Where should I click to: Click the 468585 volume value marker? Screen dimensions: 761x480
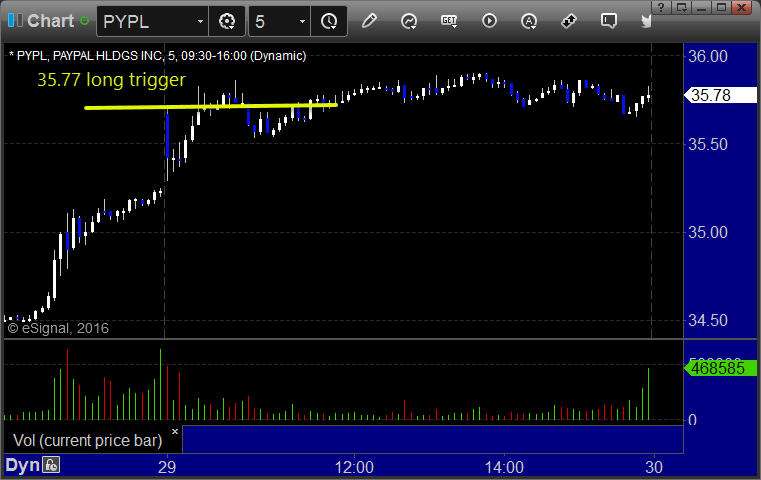tap(721, 368)
